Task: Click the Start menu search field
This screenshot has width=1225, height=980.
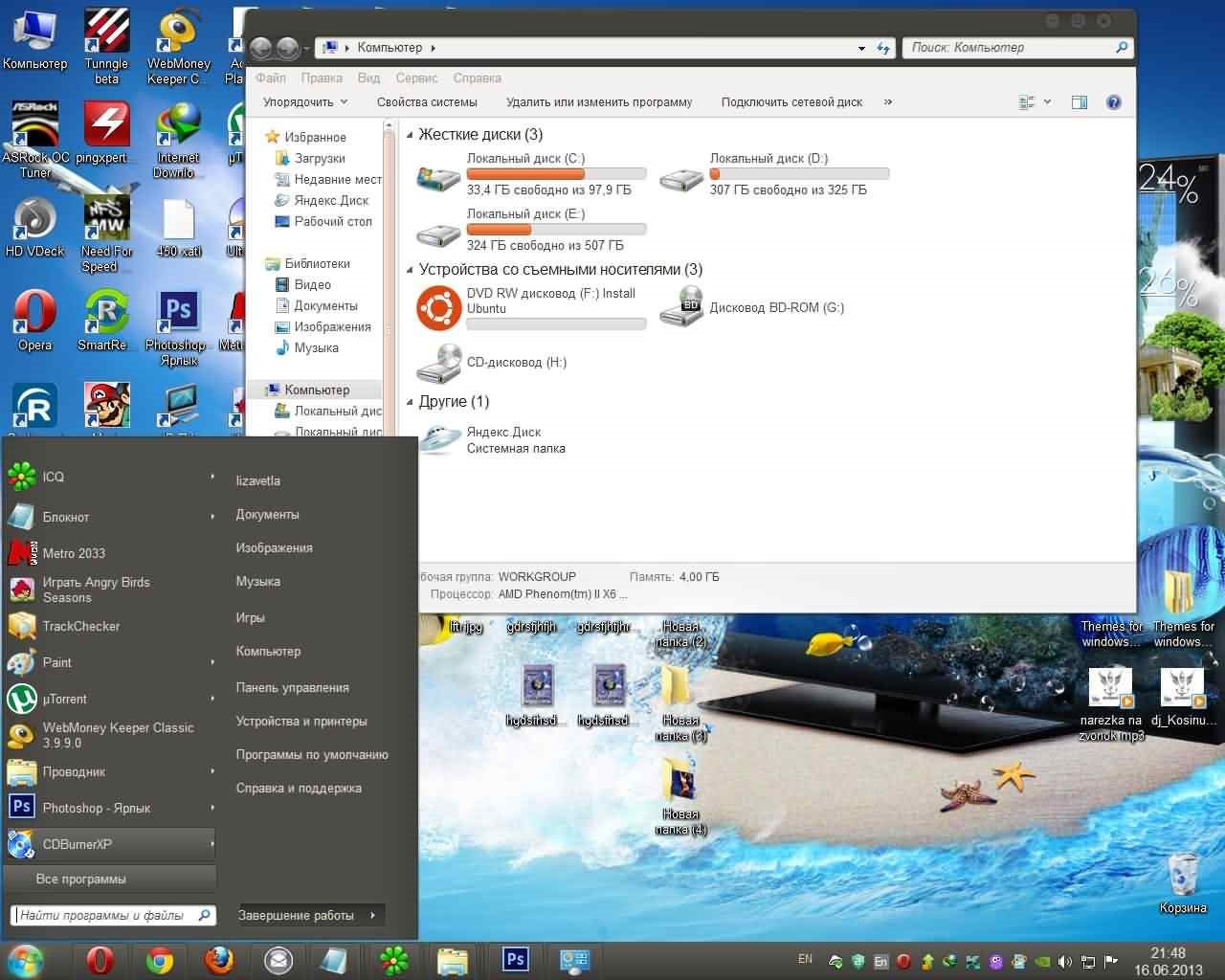Action: pos(105,916)
